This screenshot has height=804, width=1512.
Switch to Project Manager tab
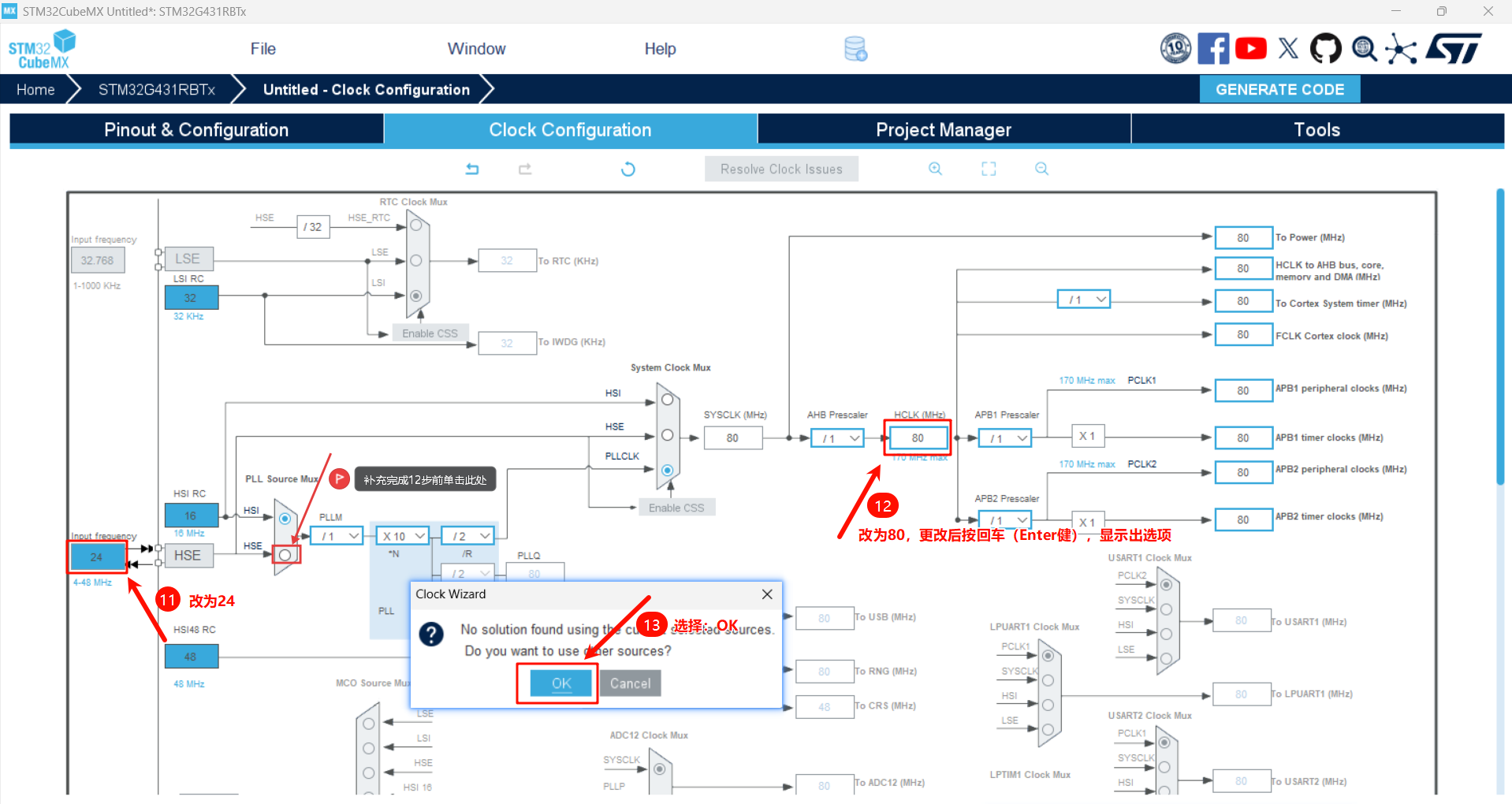[x=944, y=130]
